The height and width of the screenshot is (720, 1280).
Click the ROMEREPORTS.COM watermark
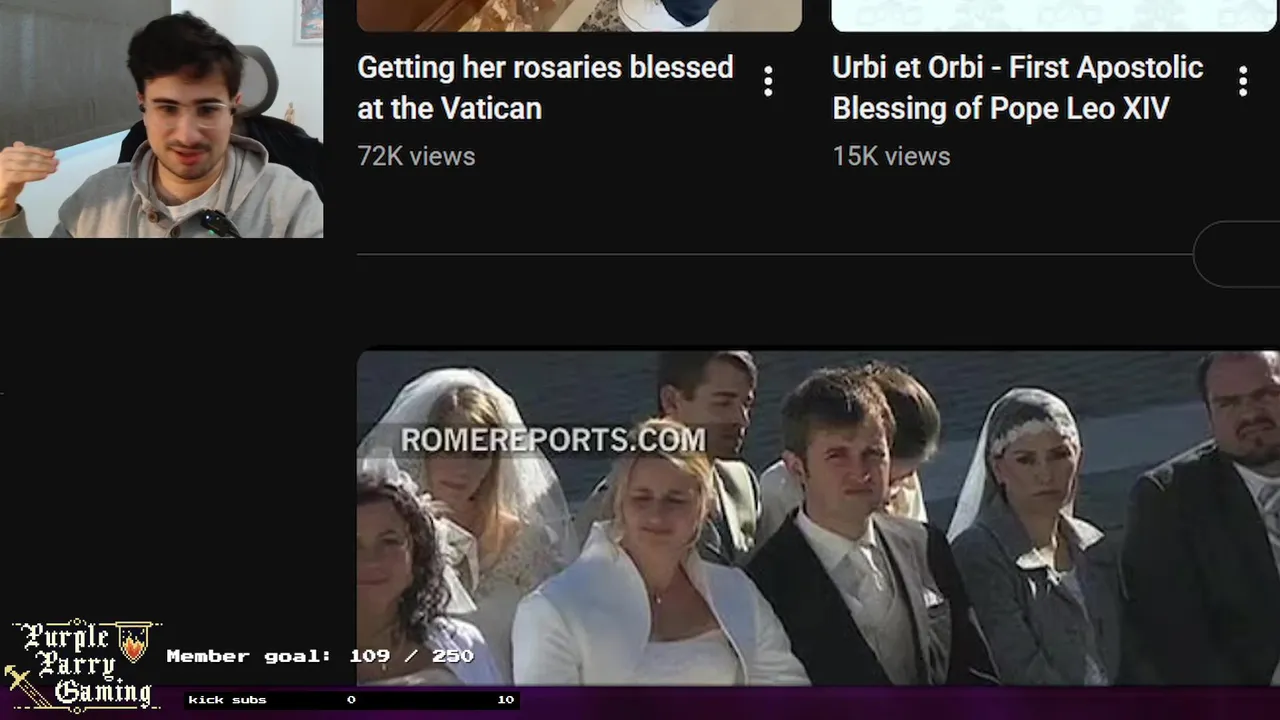(x=553, y=440)
